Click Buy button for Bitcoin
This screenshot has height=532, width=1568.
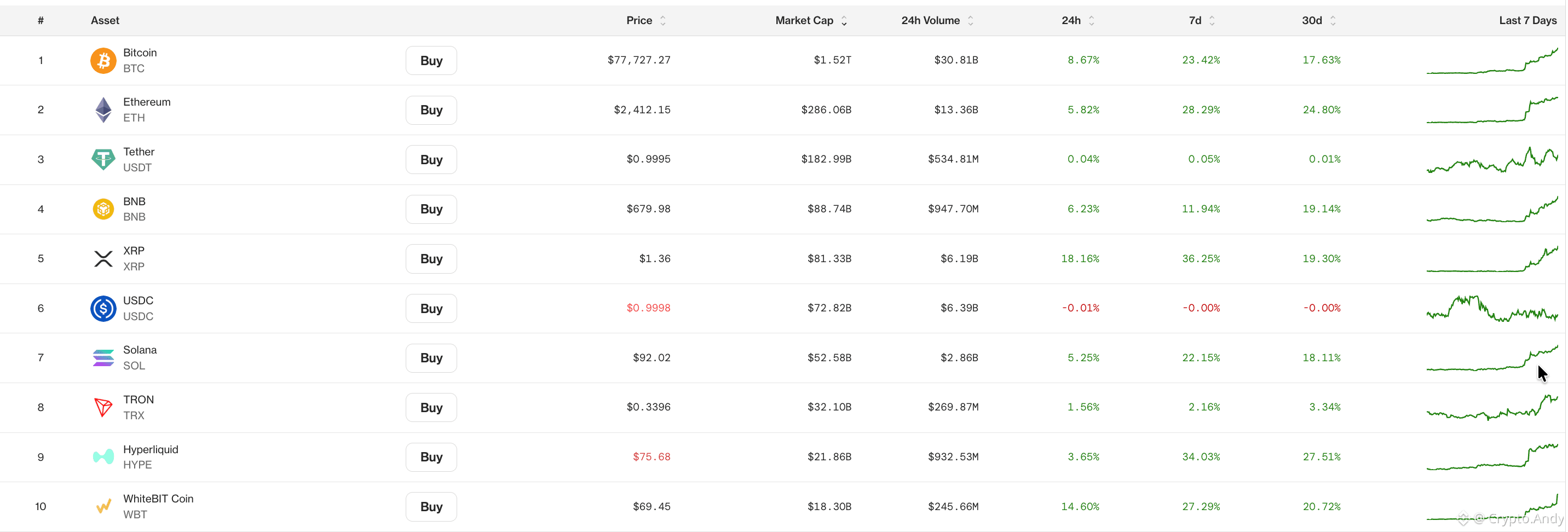[x=431, y=61]
